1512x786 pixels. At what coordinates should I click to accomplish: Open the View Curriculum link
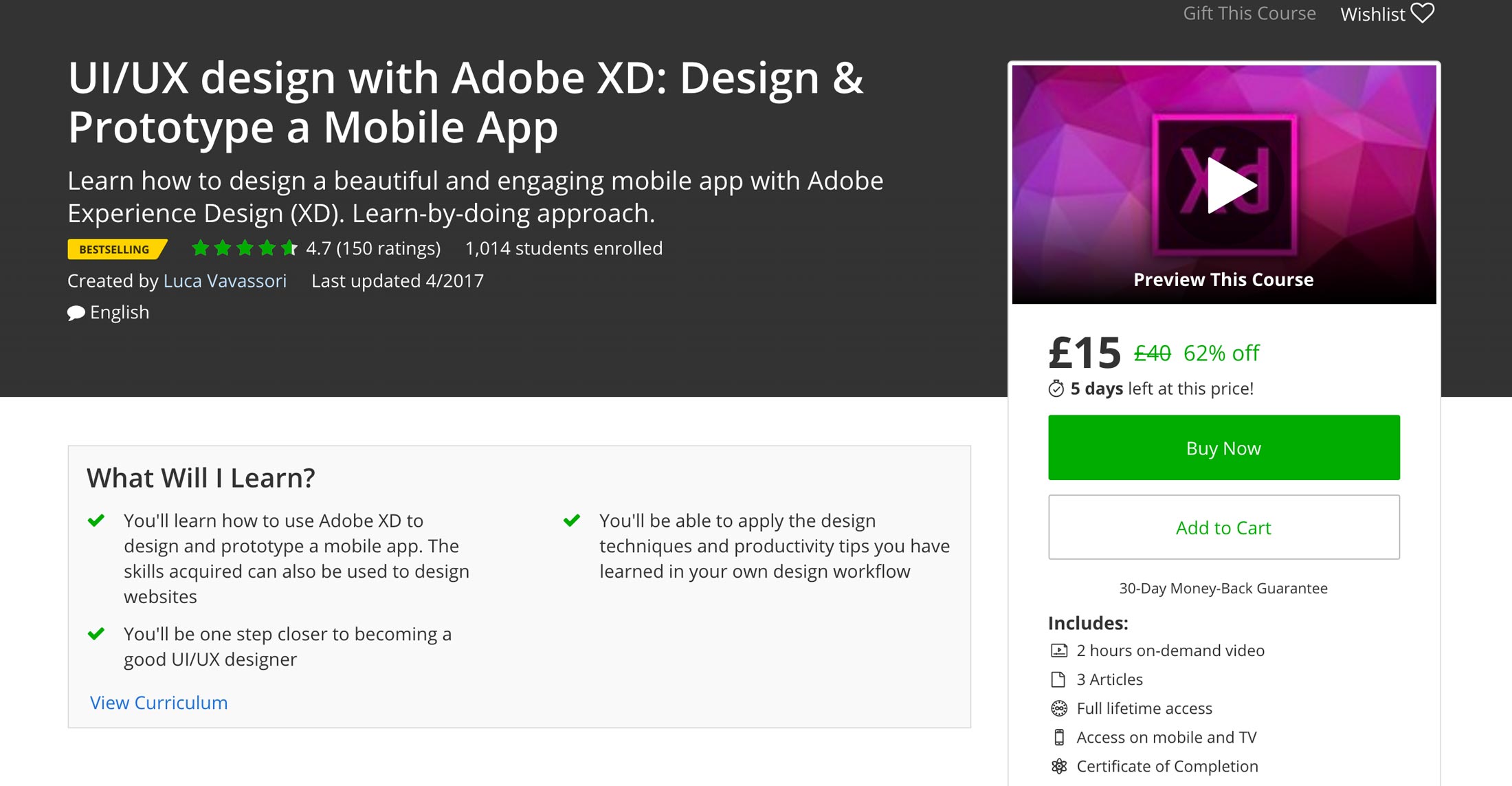159,703
